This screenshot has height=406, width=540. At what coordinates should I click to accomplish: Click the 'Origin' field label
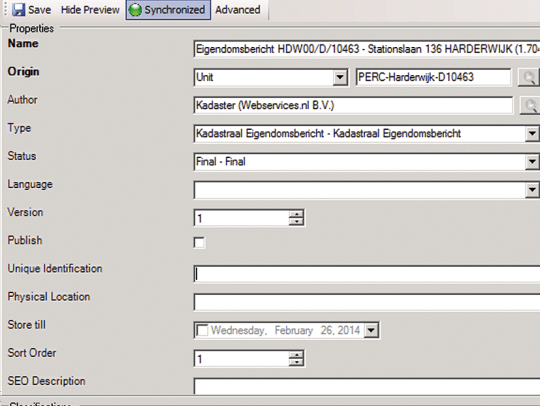pos(23,72)
